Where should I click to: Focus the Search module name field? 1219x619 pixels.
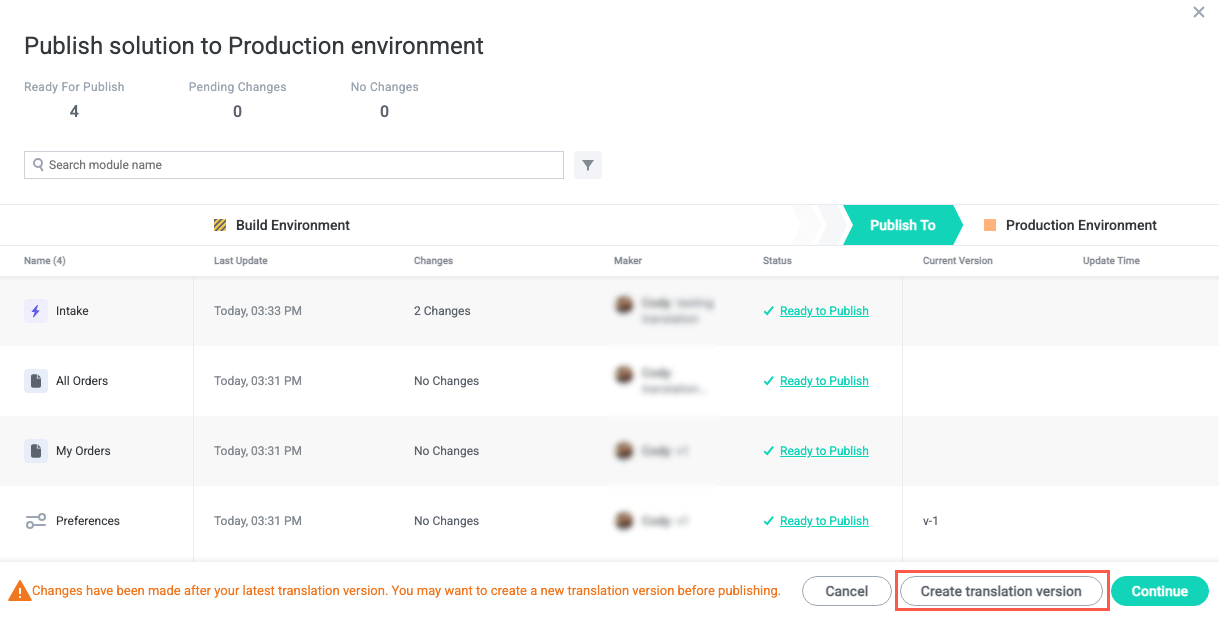coord(300,165)
